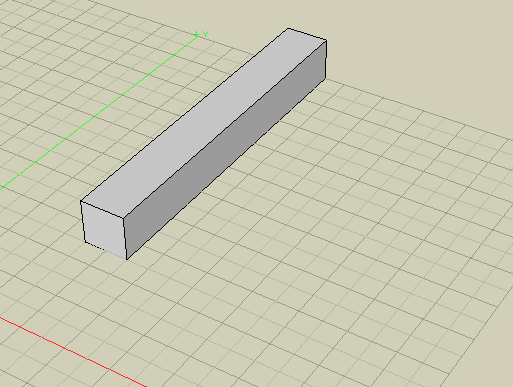513x387 pixels.
Task: Pick the far top-right corner vertex of the box
Action: pos(326,40)
